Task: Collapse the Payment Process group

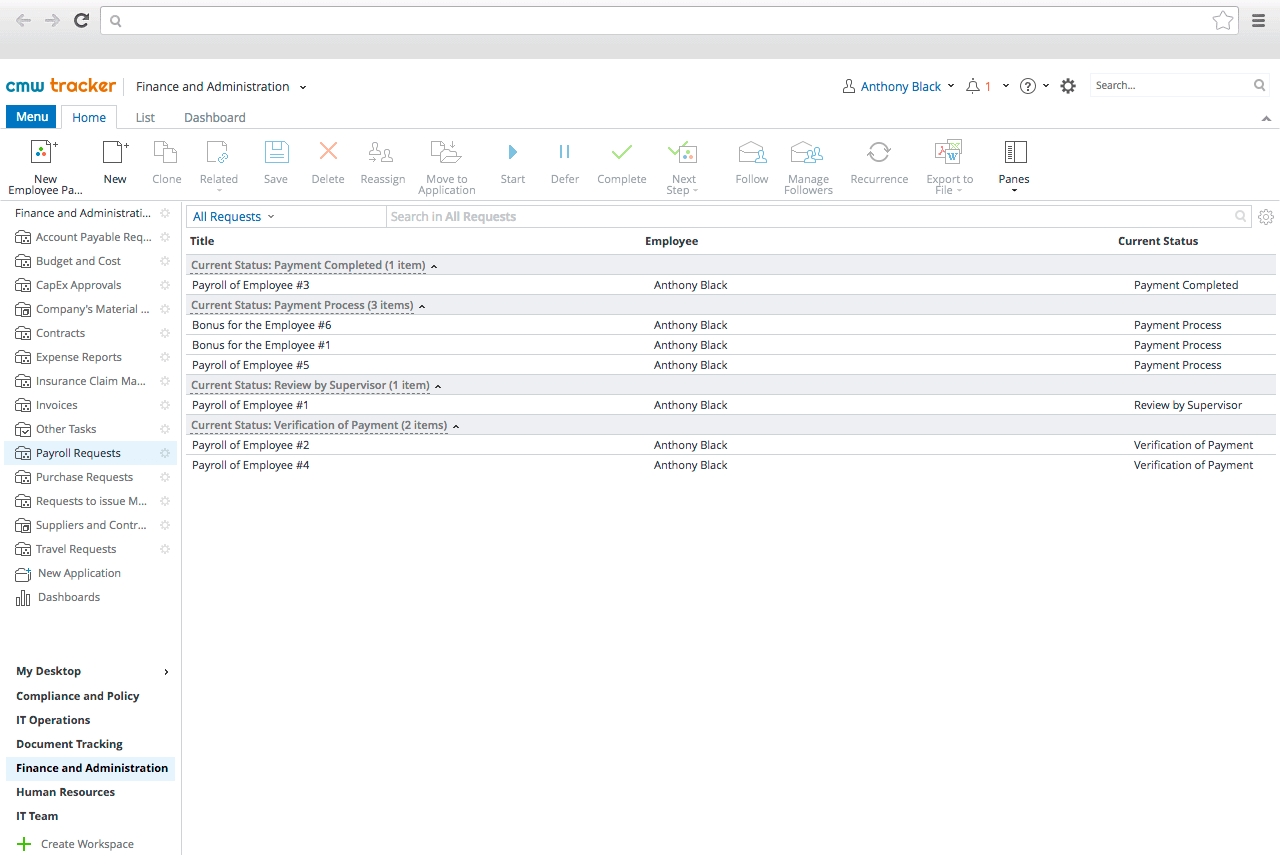Action: point(422,306)
